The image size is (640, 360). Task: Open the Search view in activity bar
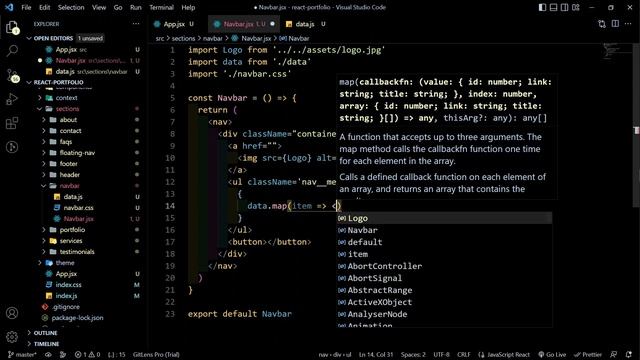point(12,51)
